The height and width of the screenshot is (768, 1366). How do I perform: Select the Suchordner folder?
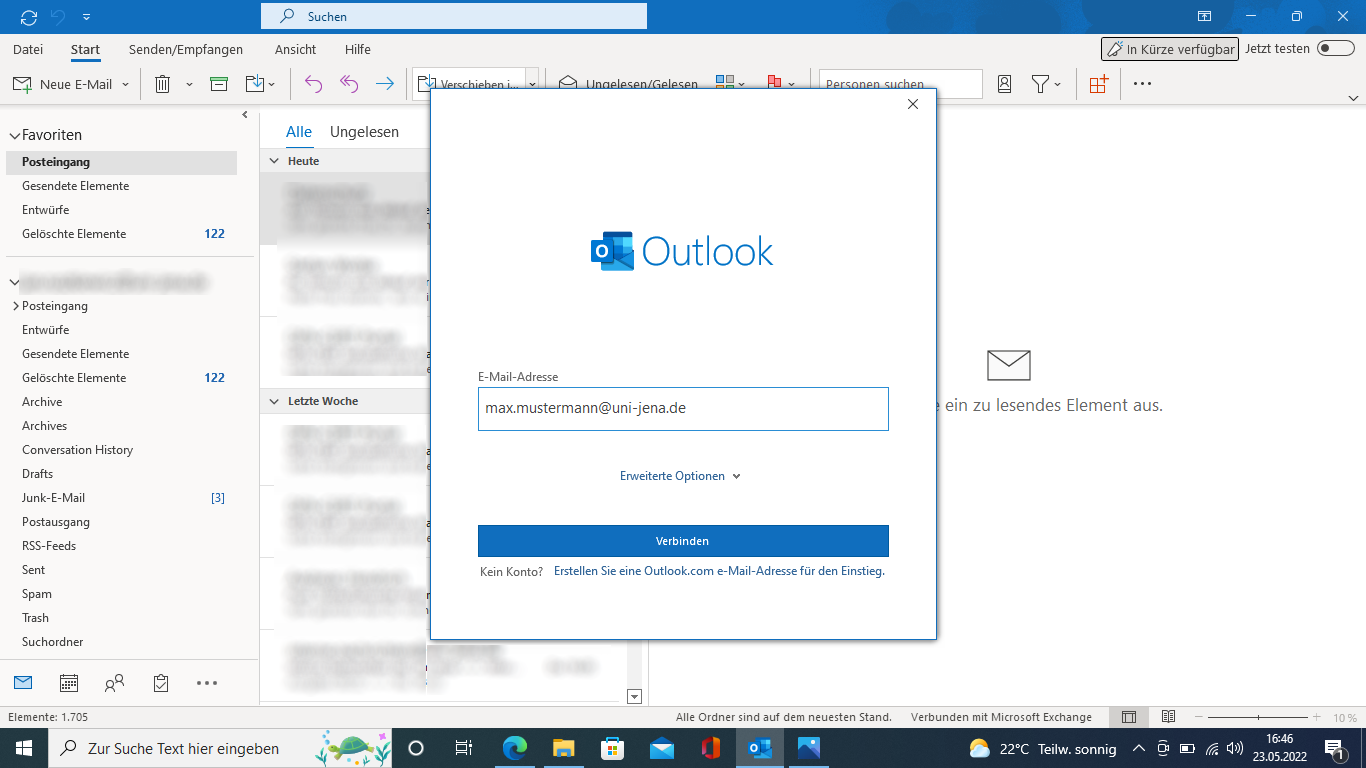coord(53,642)
